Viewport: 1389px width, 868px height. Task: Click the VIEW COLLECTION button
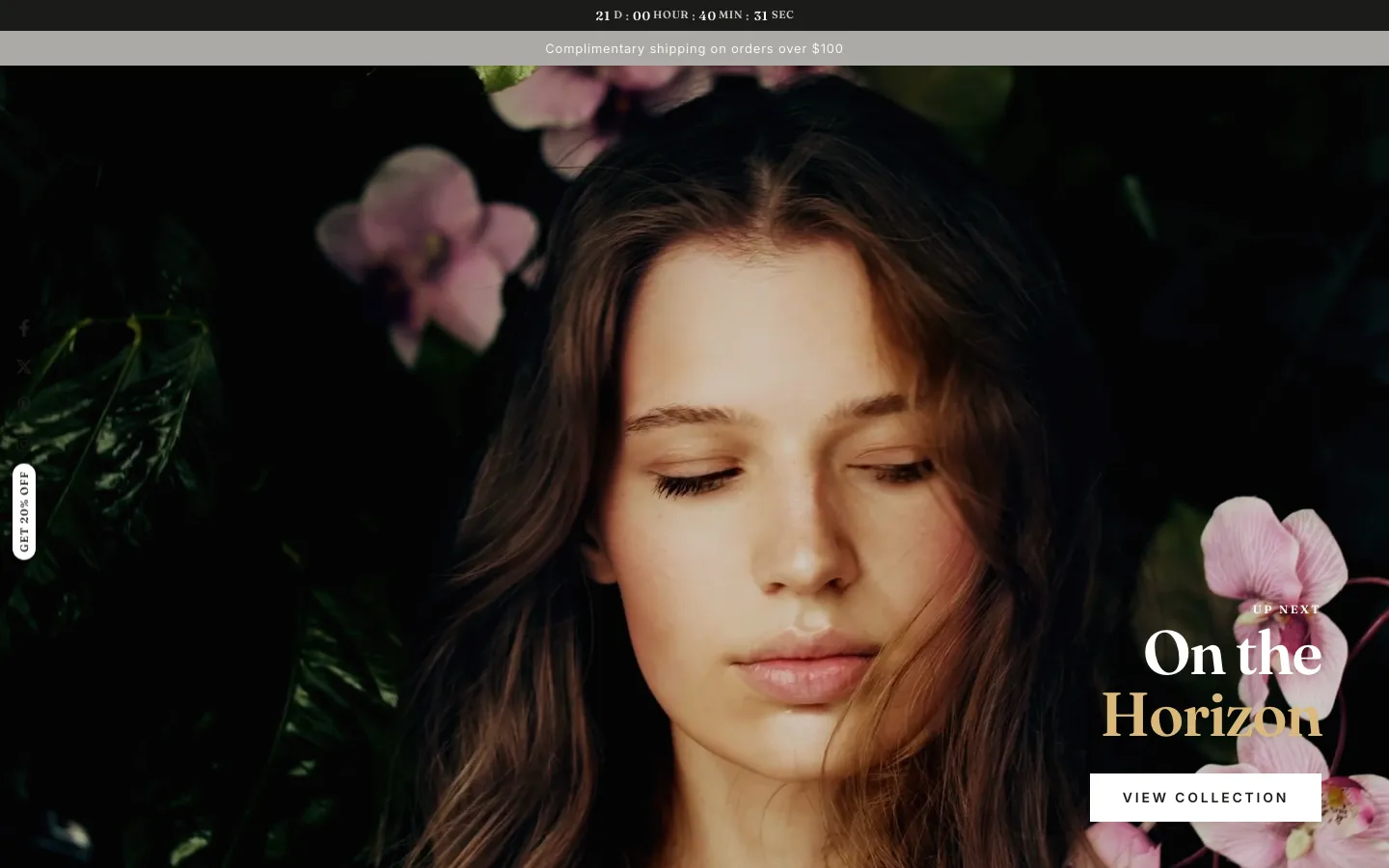[x=1205, y=798]
